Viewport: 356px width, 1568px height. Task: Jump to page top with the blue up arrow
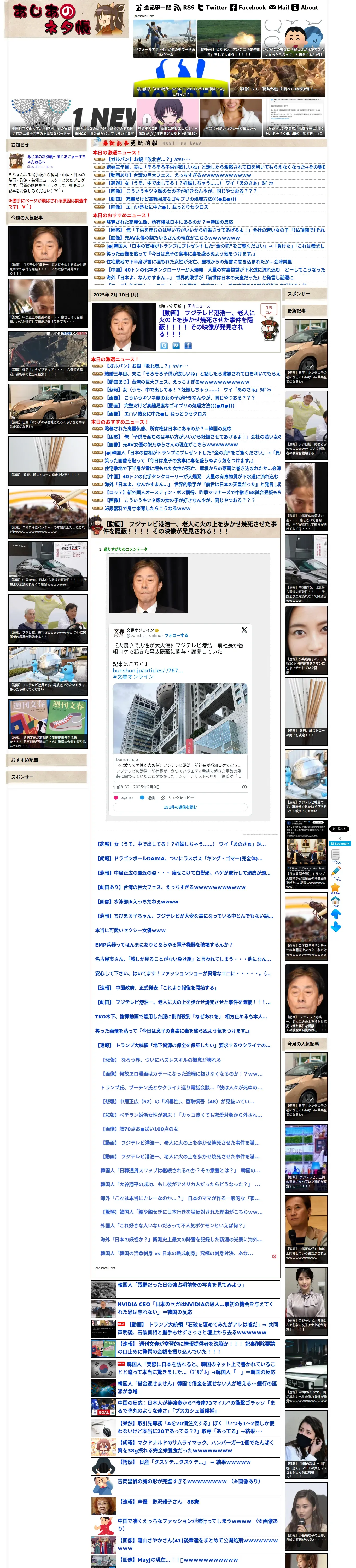335,914
